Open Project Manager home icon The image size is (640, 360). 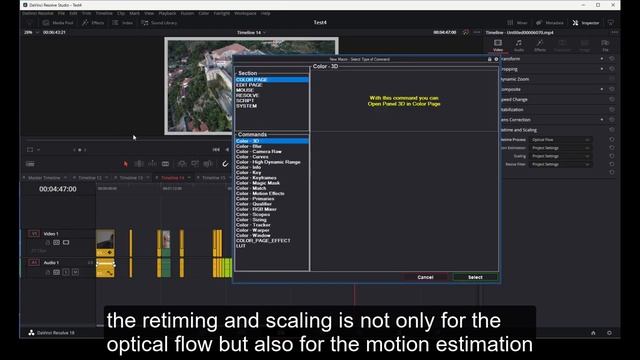tap(593, 333)
